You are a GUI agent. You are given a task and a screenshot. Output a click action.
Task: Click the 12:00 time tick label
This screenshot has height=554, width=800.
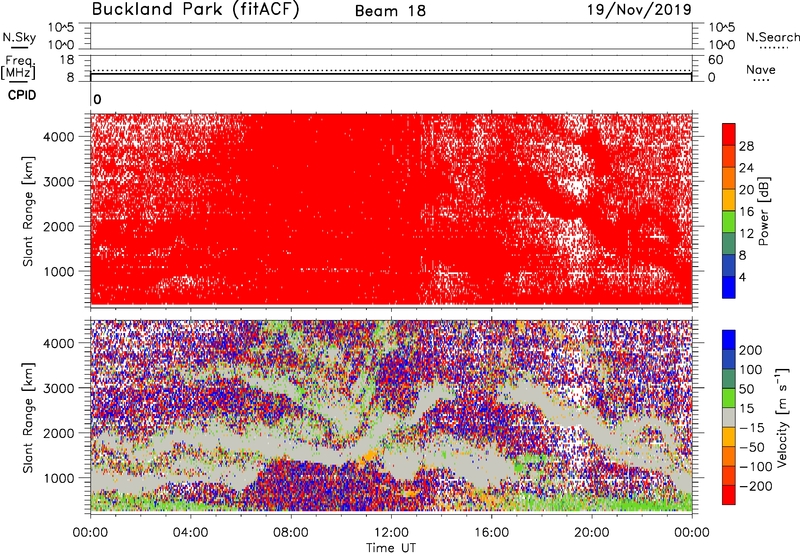[x=391, y=533]
